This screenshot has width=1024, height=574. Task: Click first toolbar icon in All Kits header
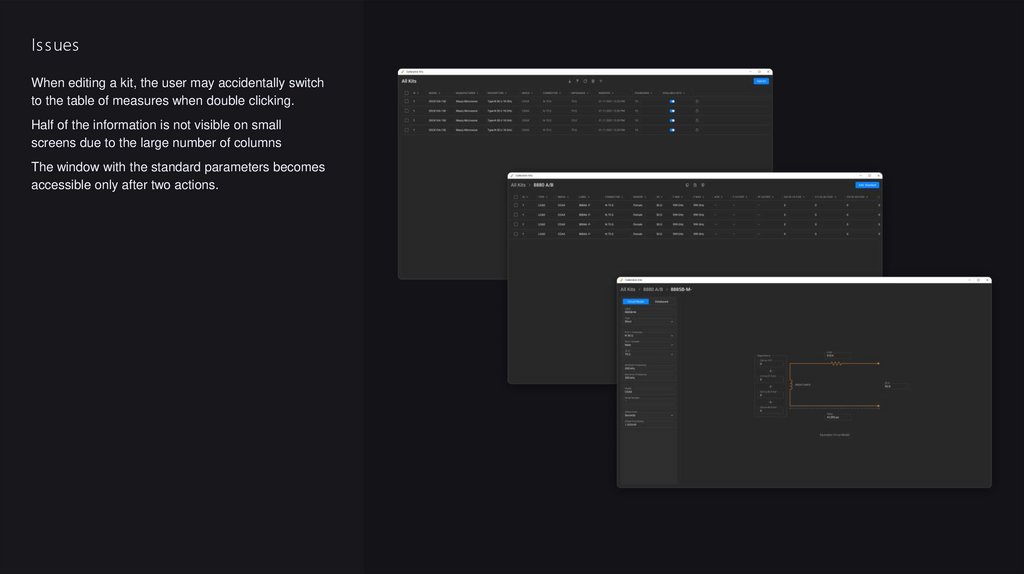[570, 81]
